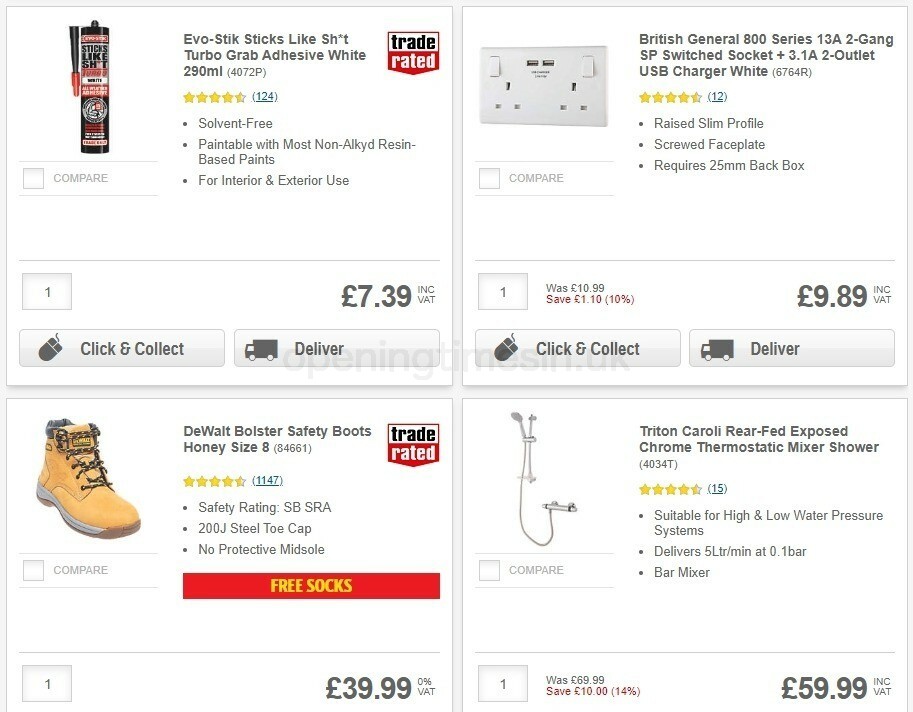Click the Trade Rated badge beside DeWalt boots
Viewport: 913px width, 712px height.
pos(411,447)
